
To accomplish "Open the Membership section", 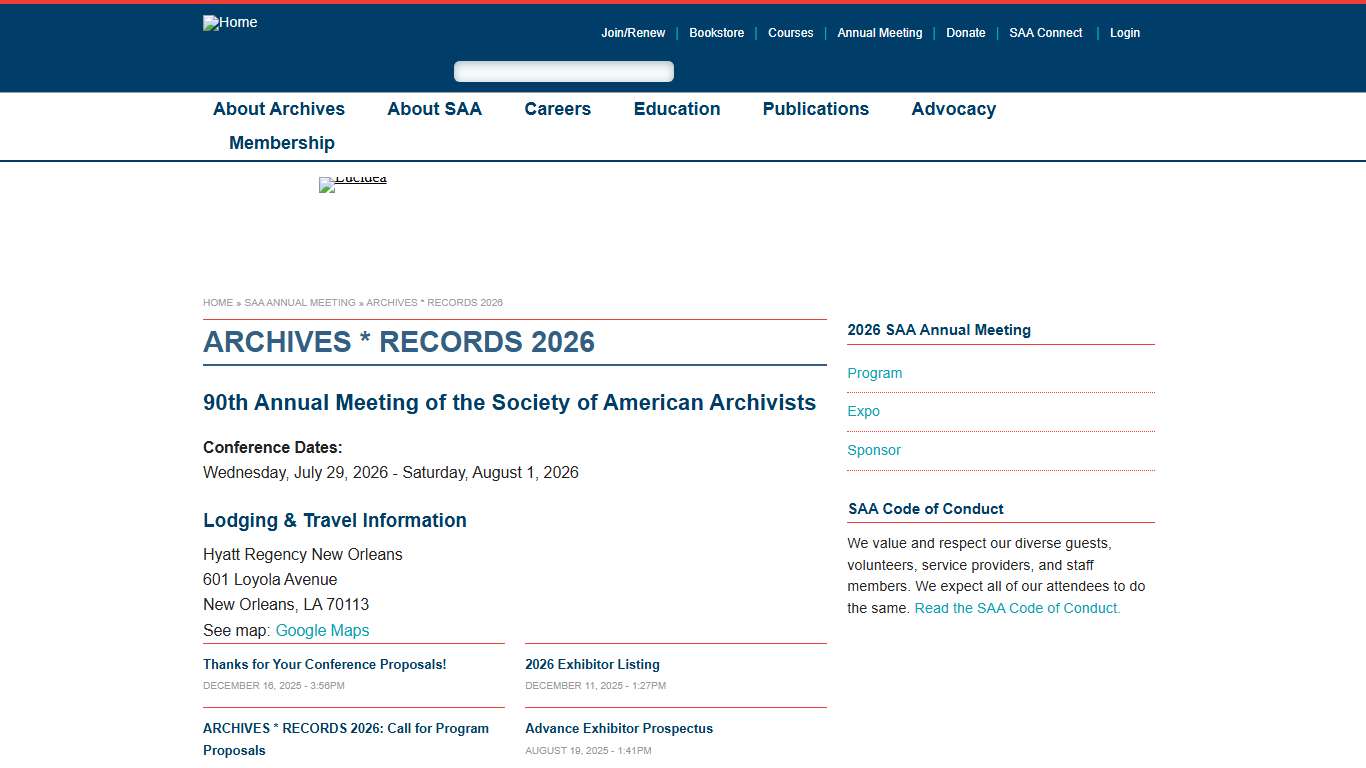I will click(281, 143).
